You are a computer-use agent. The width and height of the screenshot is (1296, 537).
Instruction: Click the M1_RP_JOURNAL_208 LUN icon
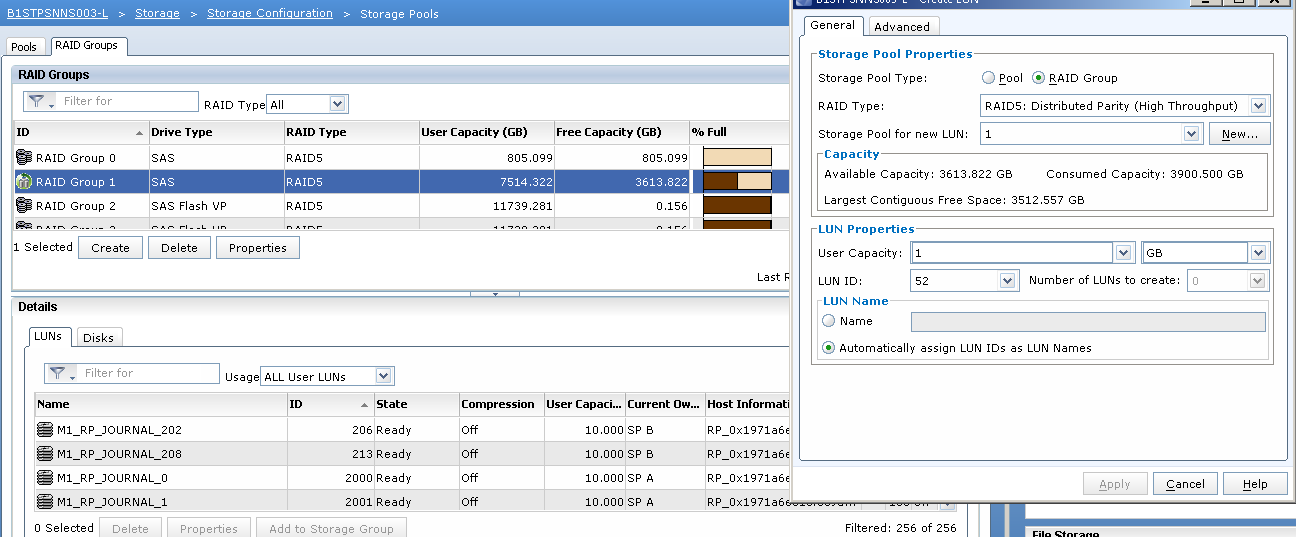tap(45, 454)
